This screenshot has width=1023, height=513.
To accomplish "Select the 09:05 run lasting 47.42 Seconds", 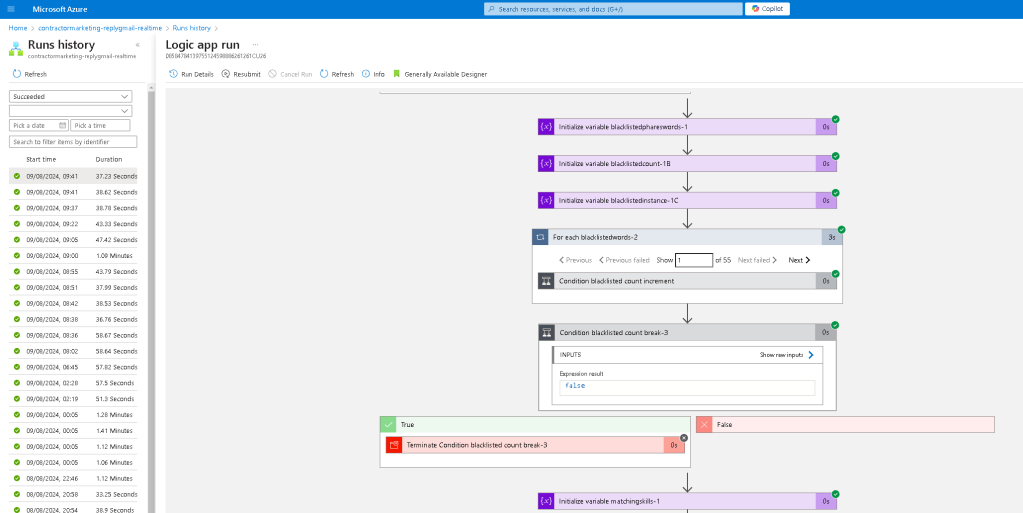I will [73, 240].
